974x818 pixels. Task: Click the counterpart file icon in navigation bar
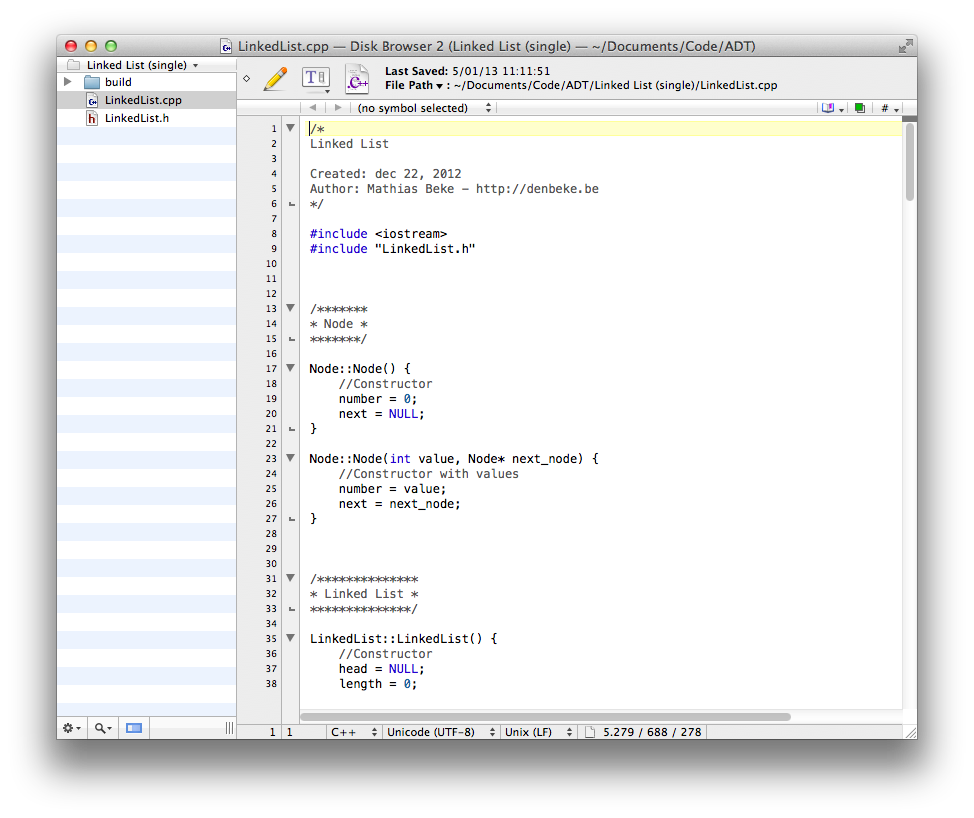(x=859, y=108)
